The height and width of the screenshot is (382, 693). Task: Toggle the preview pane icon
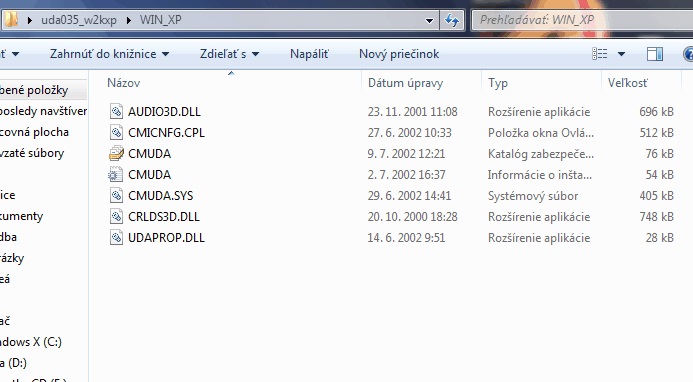[x=655, y=54]
